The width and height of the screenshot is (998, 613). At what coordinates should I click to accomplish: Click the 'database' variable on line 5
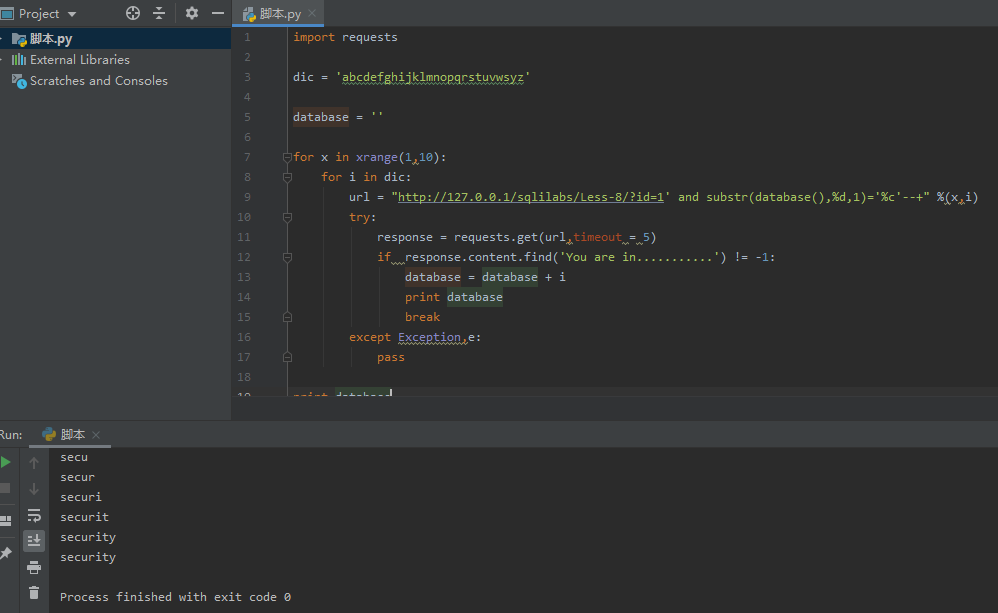pyautogui.click(x=321, y=117)
